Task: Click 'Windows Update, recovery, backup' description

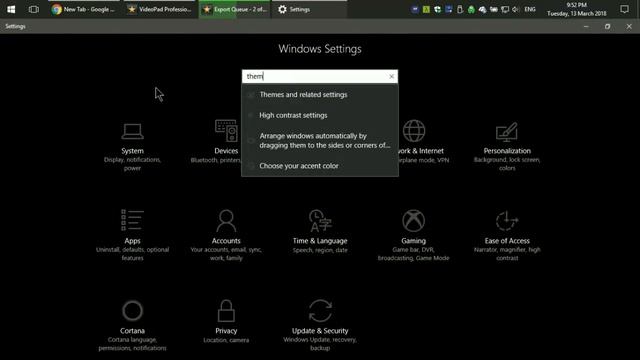Action: (x=320, y=344)
